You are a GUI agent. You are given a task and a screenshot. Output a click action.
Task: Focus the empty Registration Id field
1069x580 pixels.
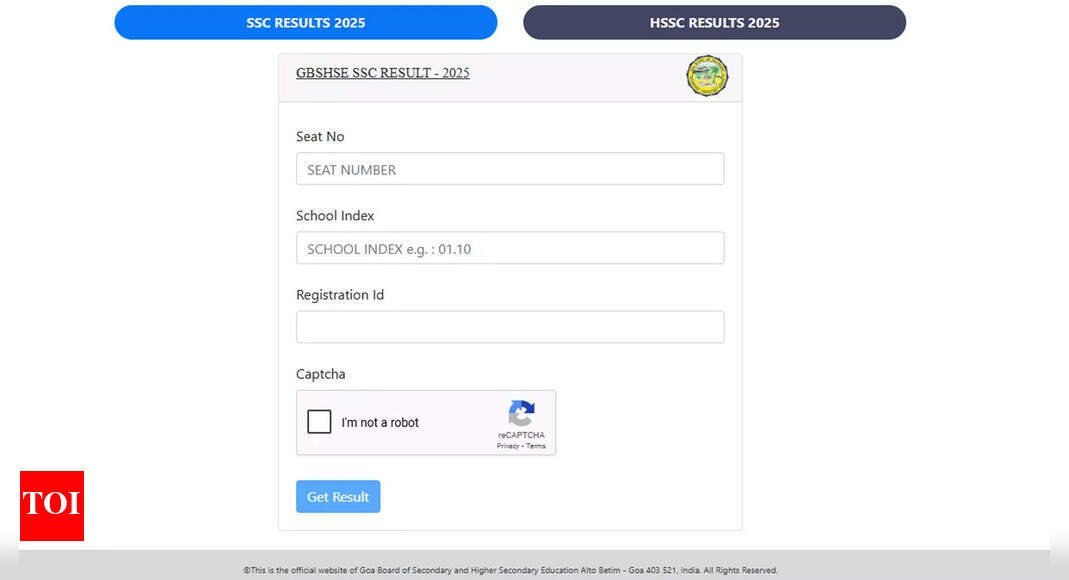click(x=510, y=327)
